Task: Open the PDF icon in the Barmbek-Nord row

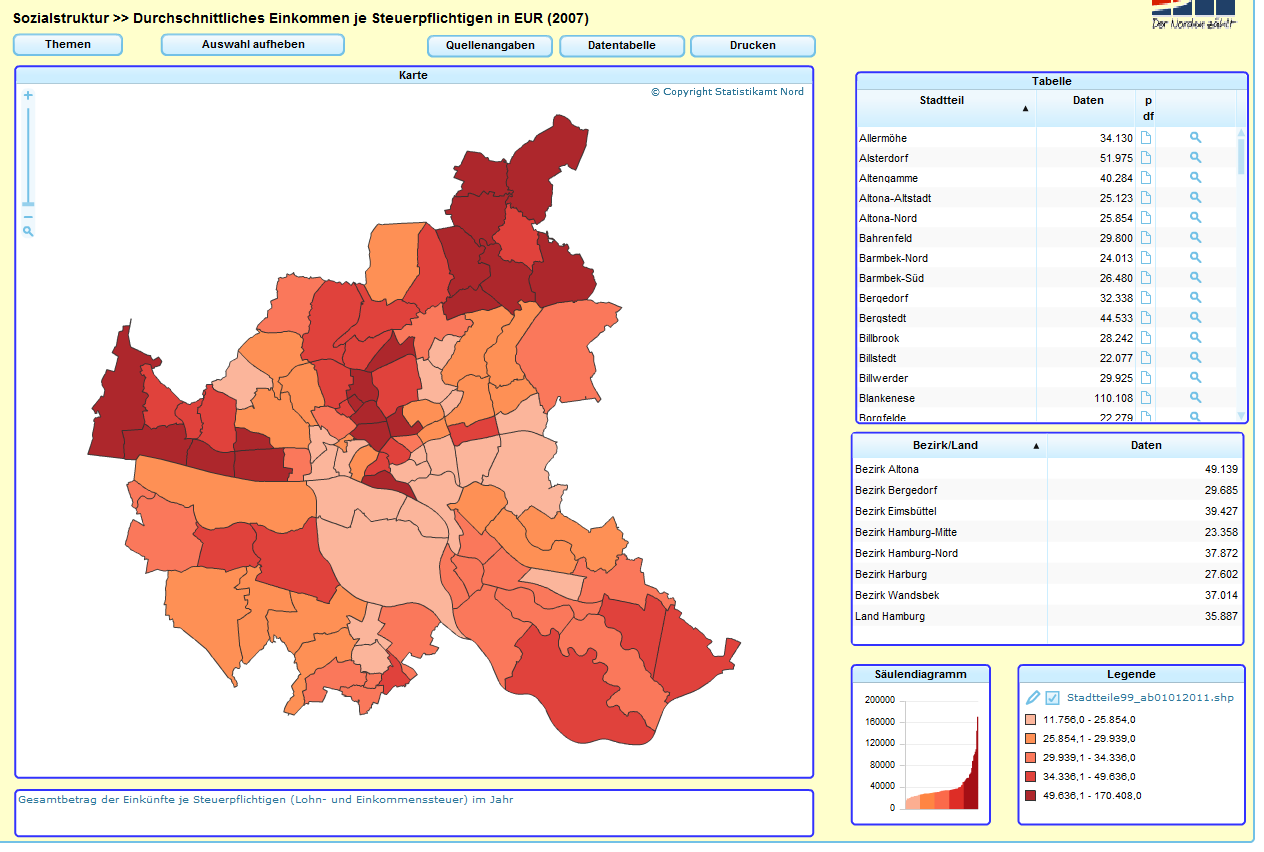Action: pos(1146,258)
